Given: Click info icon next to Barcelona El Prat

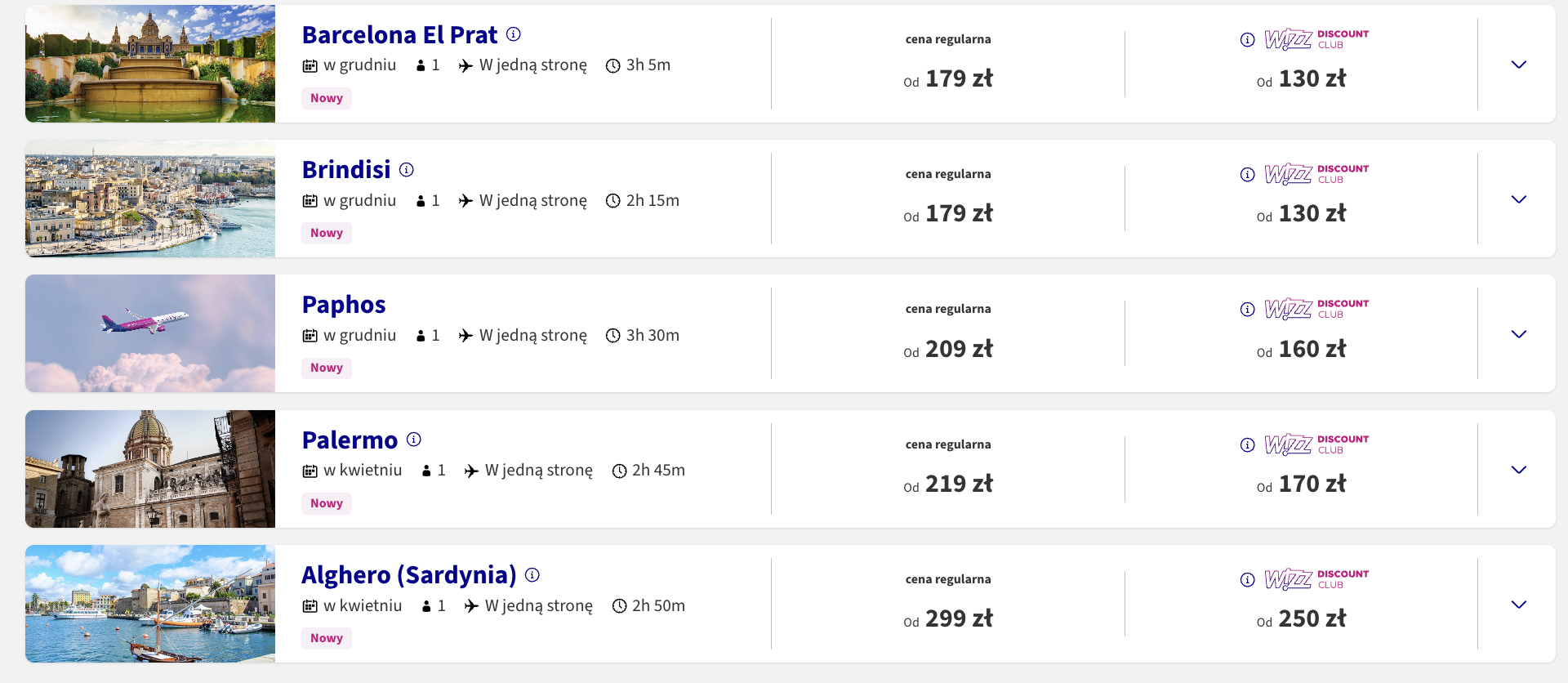Looking at the screenshot, I should (514, 34).
